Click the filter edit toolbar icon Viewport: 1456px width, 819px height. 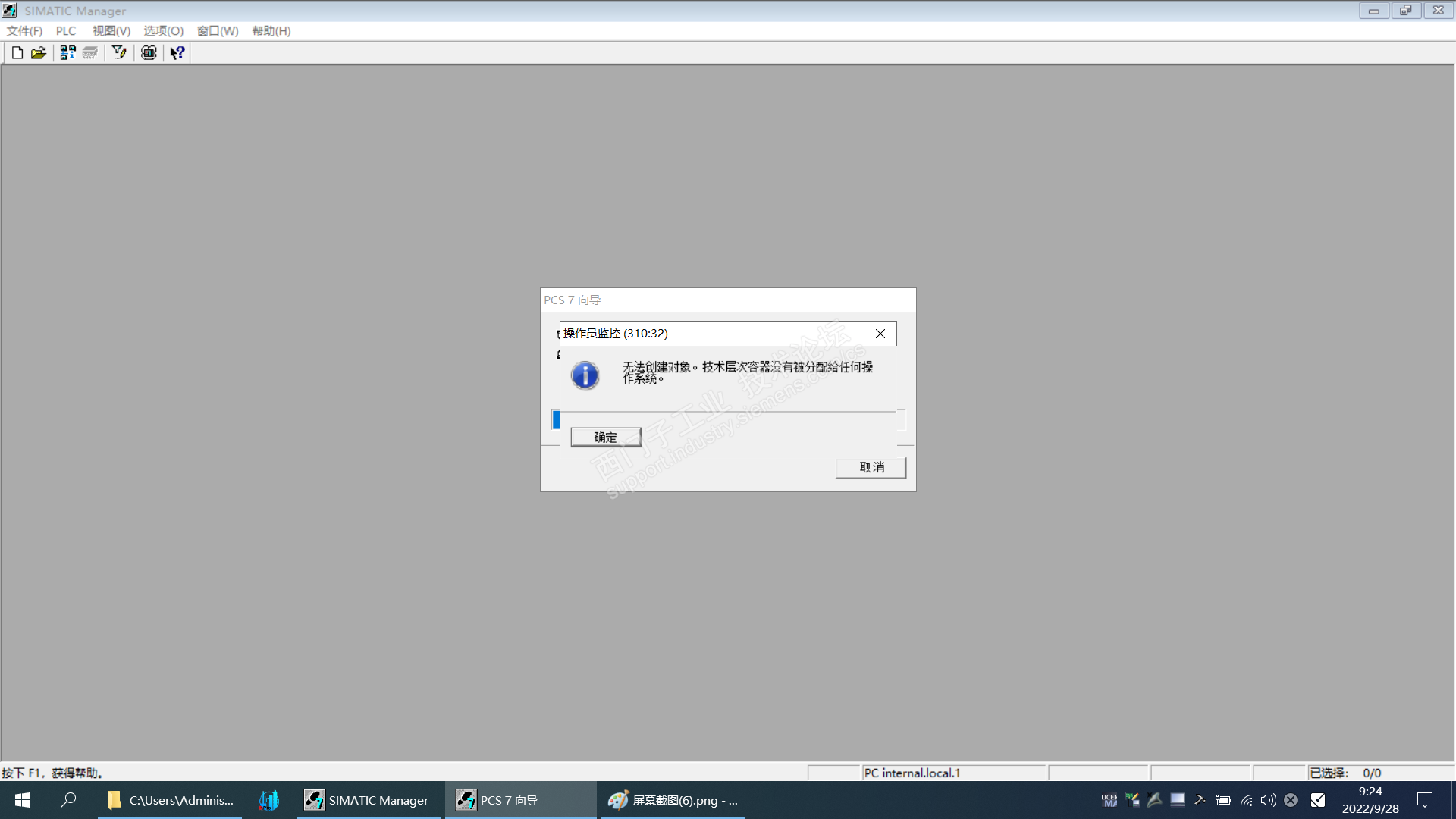[x=119, y=53]
